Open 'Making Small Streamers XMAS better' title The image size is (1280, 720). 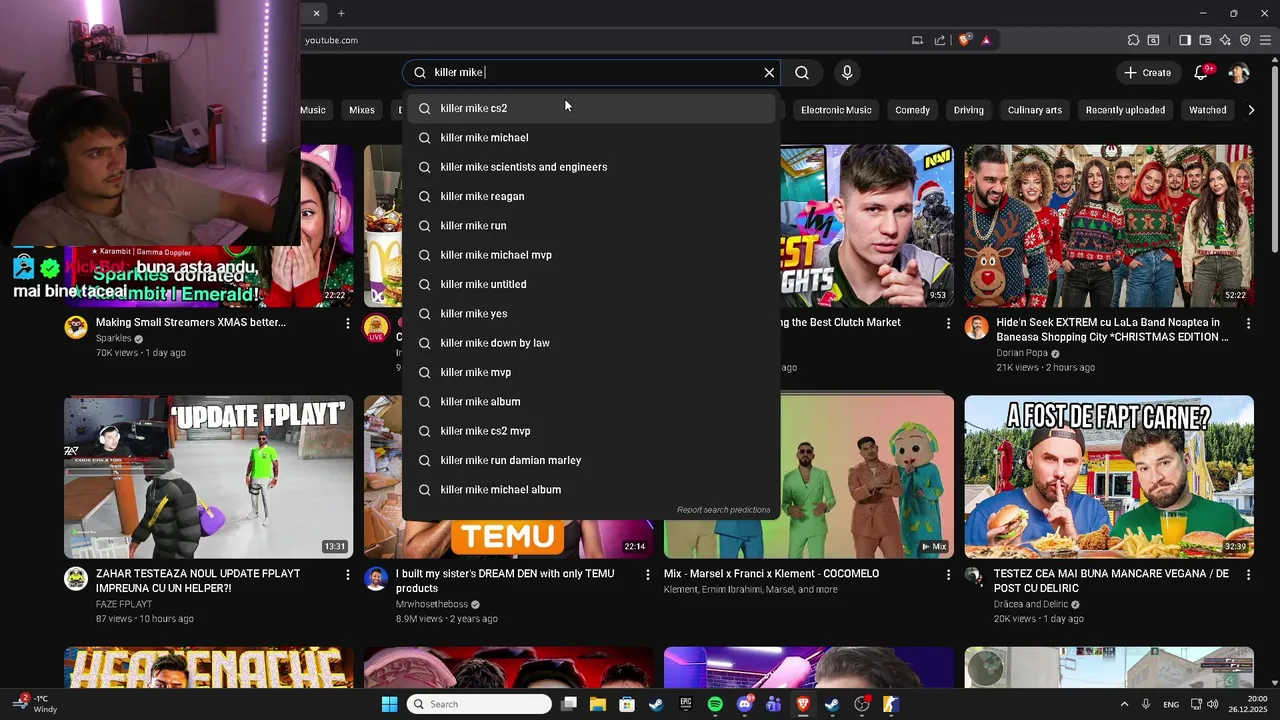[x=191, y=322]
